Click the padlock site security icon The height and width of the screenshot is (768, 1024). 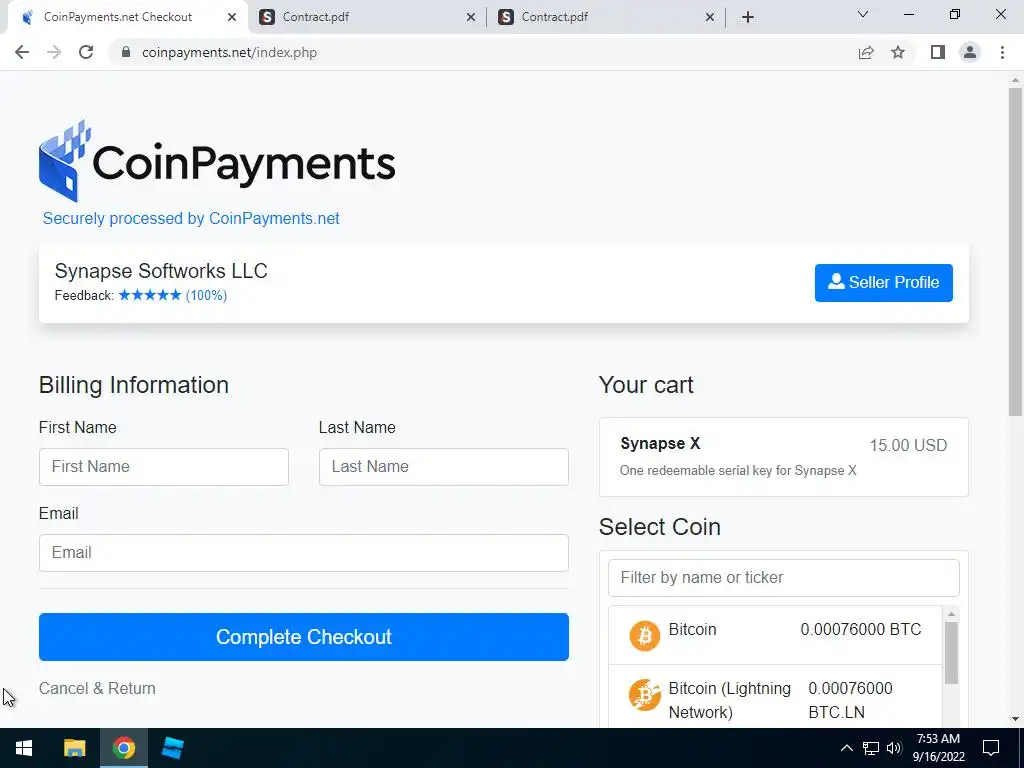tap(126, 52)
